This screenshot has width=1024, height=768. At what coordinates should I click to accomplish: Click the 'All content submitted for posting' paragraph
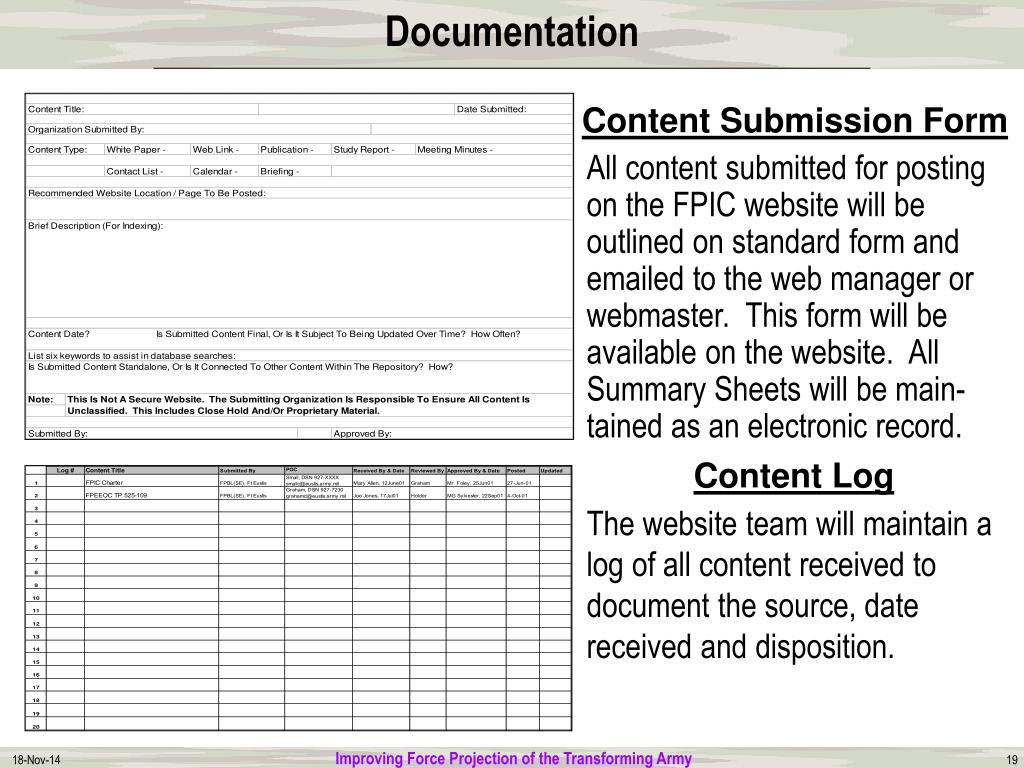tap(786, 297)
